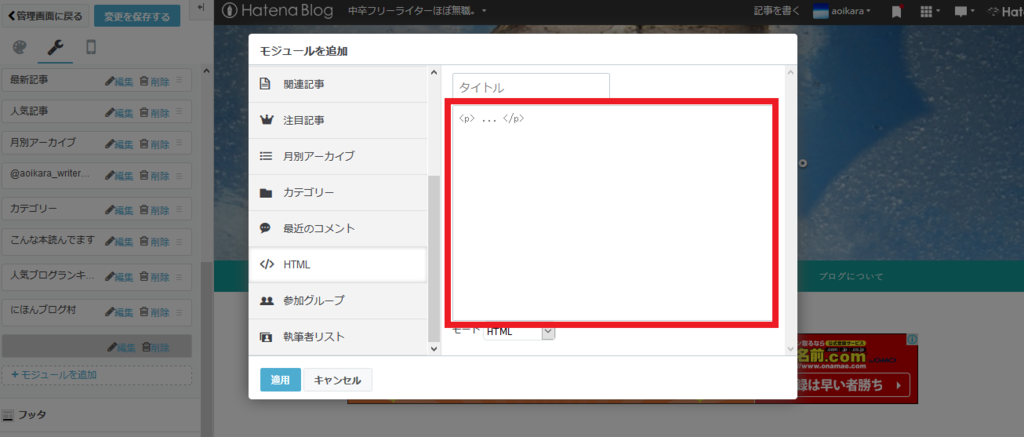Select 月別アーカイブ module type in dialog
The width and height of the screenshot is (1024, 437).
click(x=338, y=156)
